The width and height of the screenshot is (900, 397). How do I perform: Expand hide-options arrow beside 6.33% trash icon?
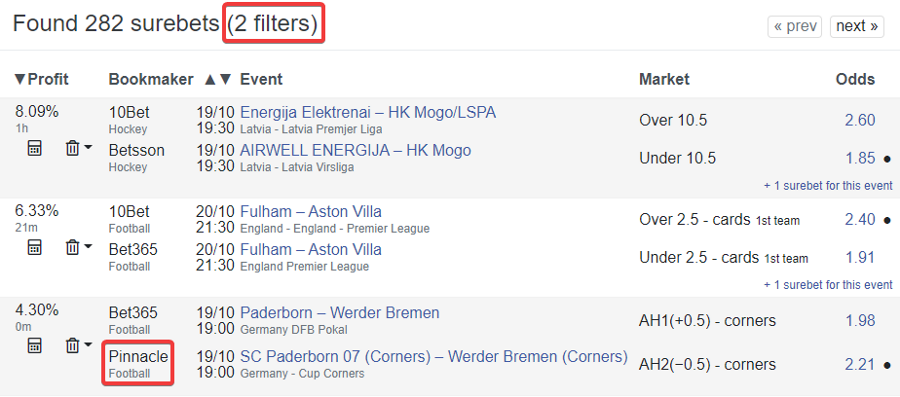pos(88,246)
